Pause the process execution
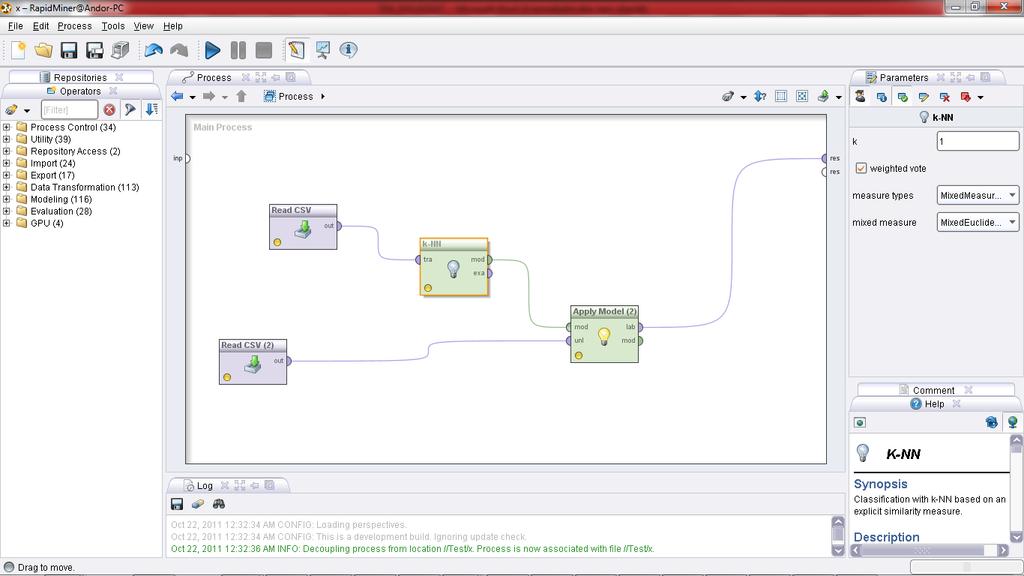 (x=238, y=50)
